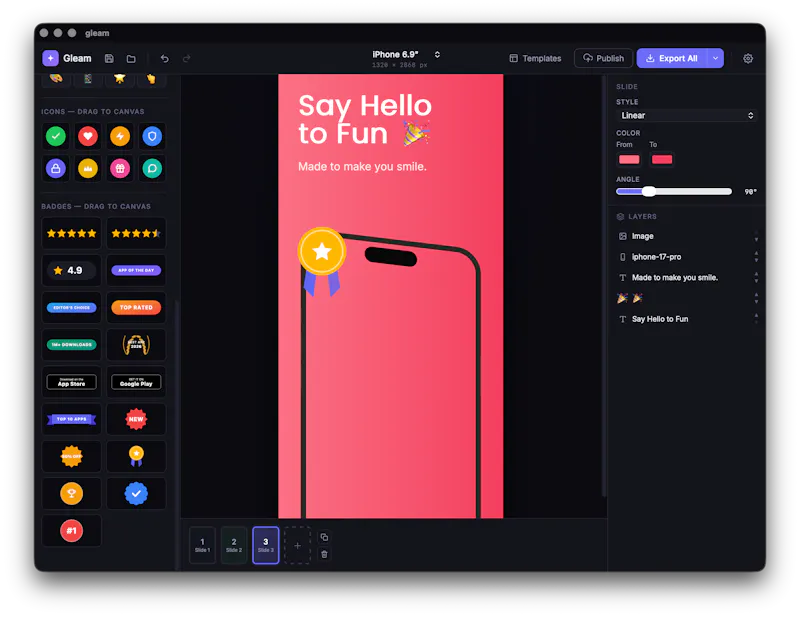Pick the App Store badge
The width and height of the screenshot is (800, 617).
pos(71,382)
